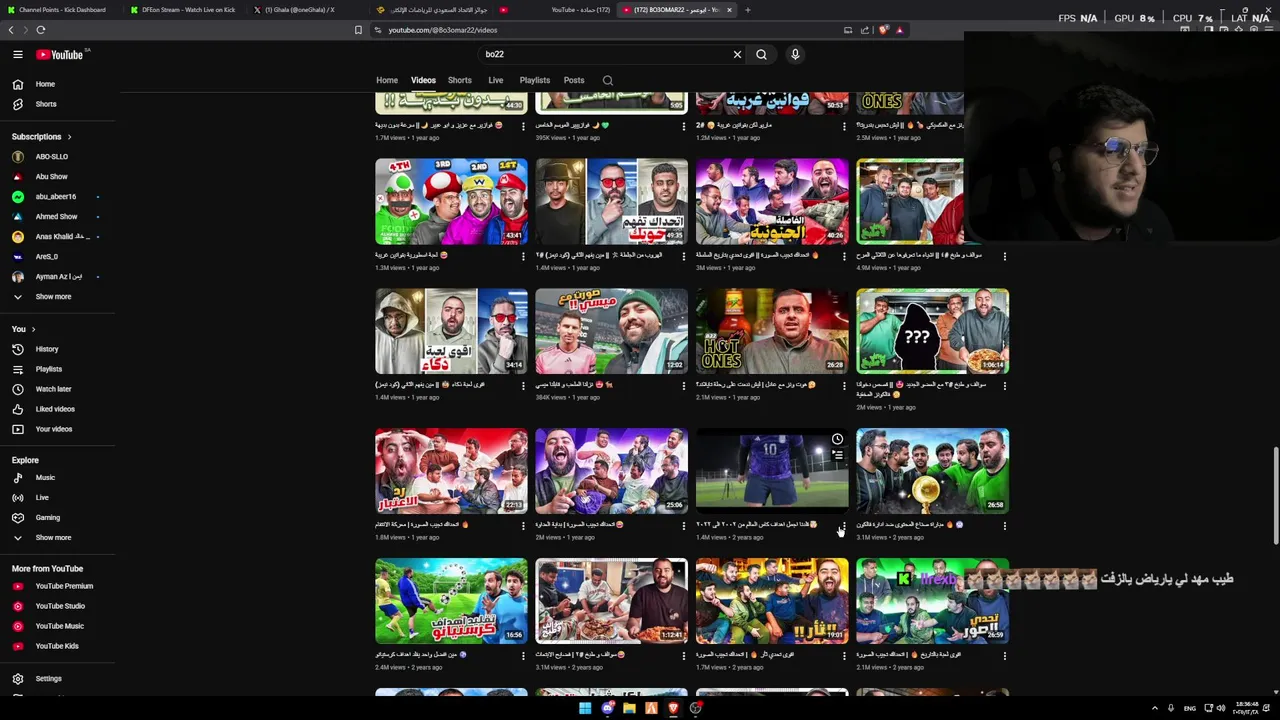The height and width of the screenshot is (720, 1280).
Task: Open the YouTube hamburger guide menu
Action: 18,55
